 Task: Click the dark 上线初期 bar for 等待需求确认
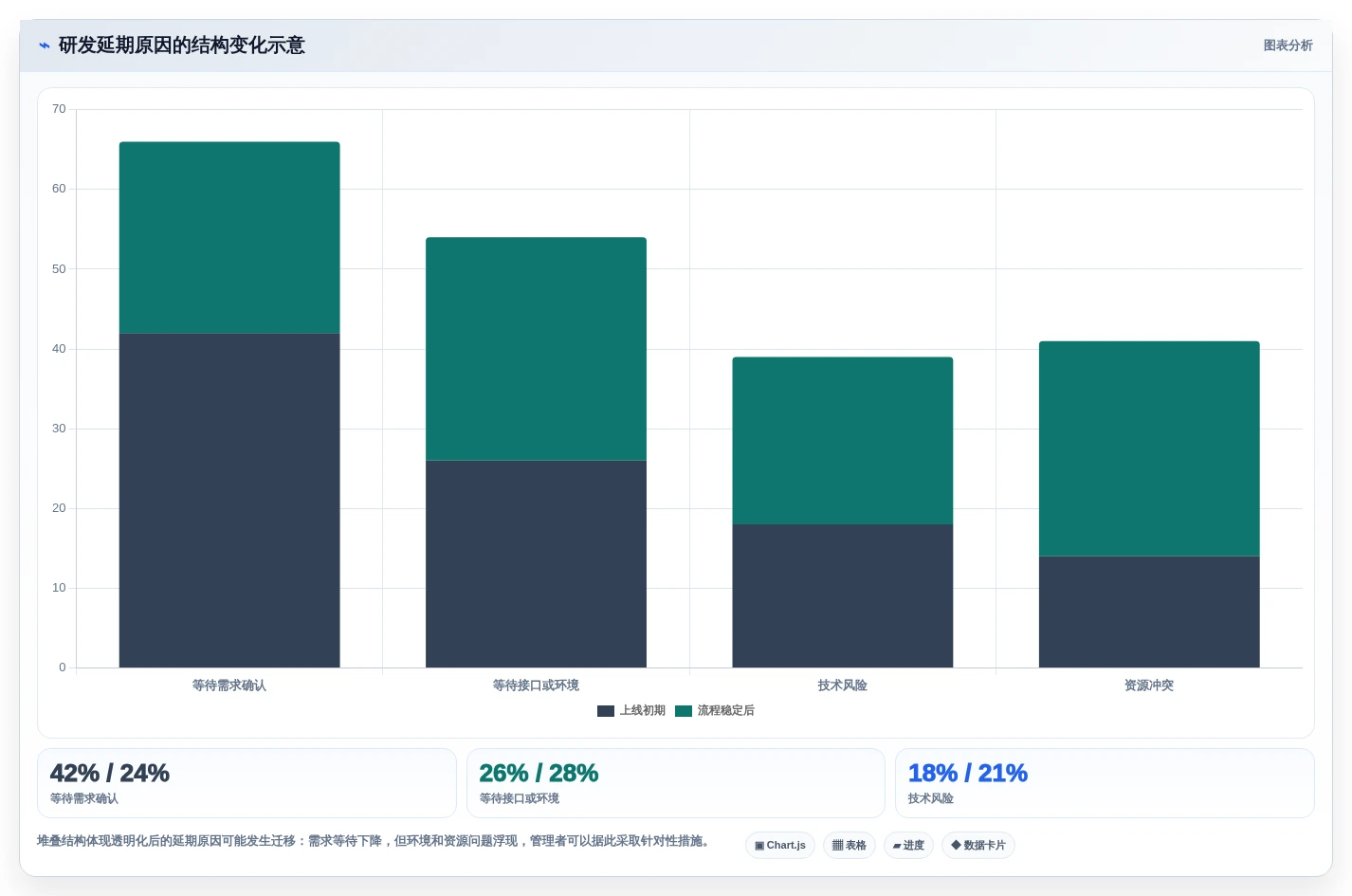[x=229, y=501]
